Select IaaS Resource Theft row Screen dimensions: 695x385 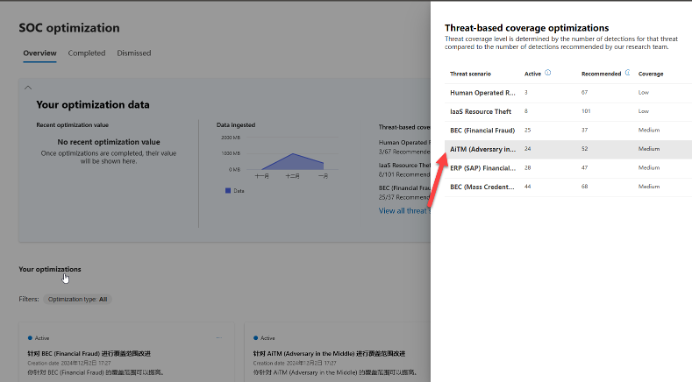click(568, 112)
